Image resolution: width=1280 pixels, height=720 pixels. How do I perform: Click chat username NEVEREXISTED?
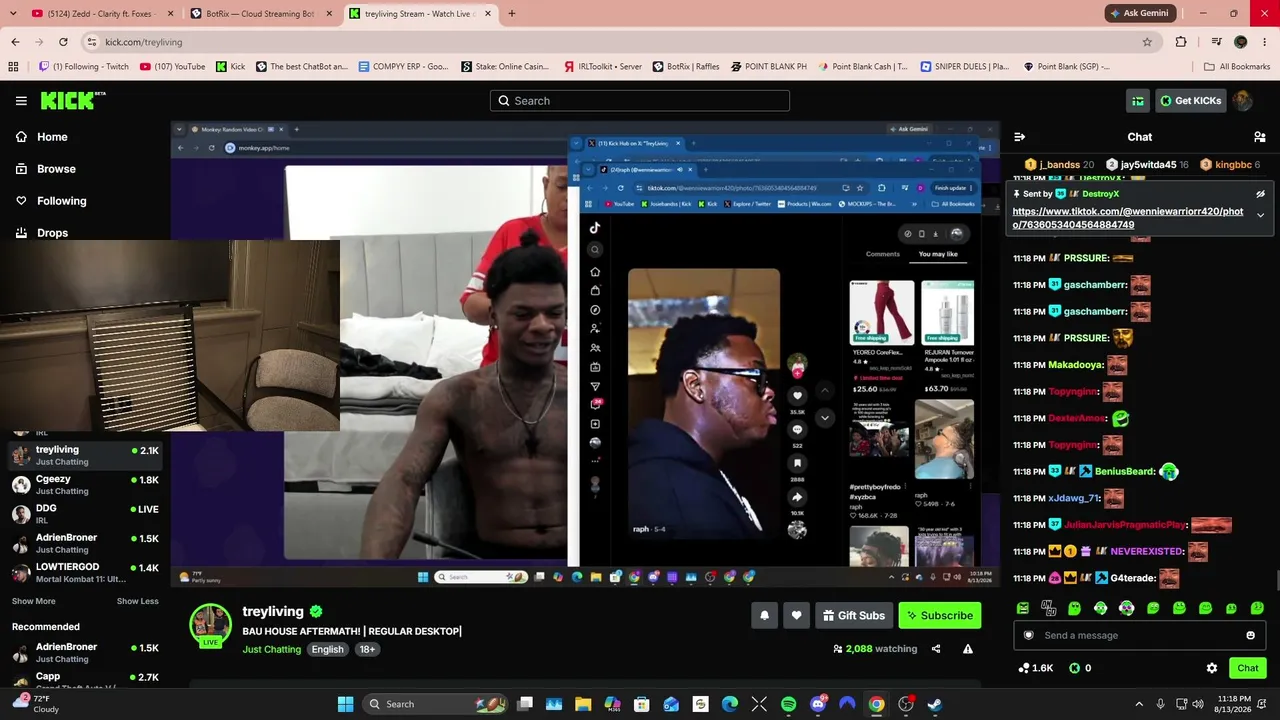pyautogui.click(x=1147, y=551)
